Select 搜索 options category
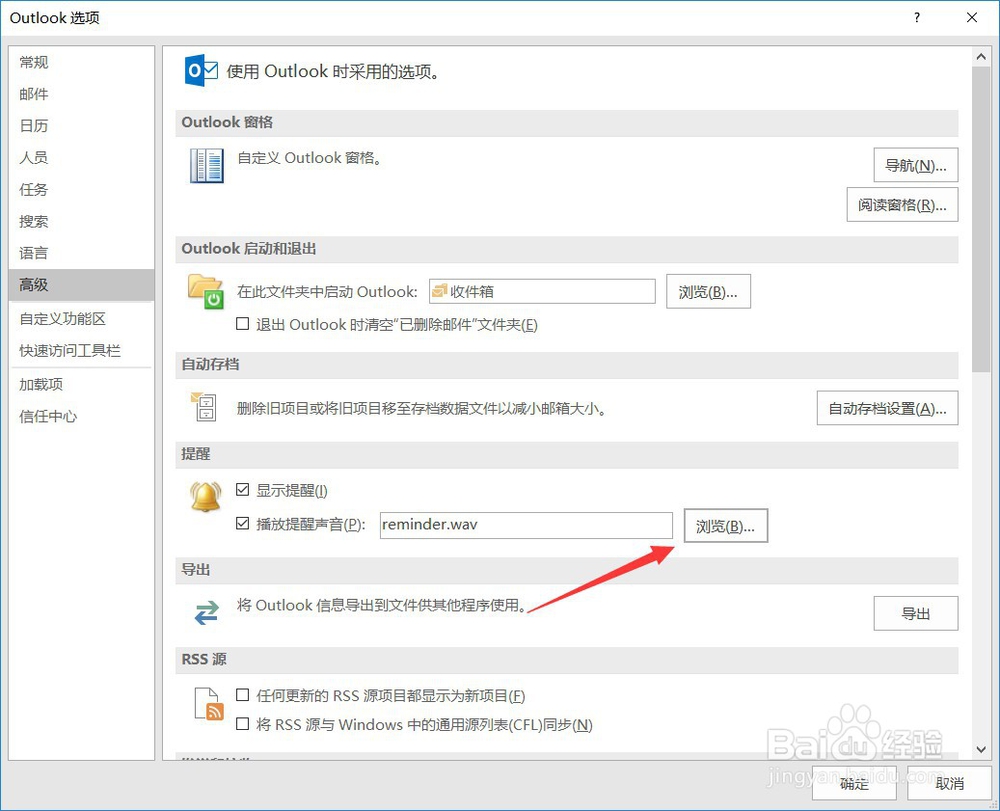1000x811 pixels. coord(82,221)
